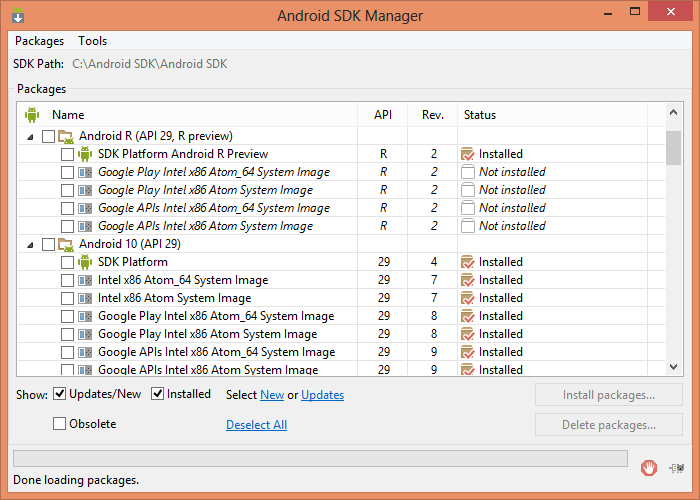The width and height of the screenshot is (700, 500).
Task: Check Intel x86 Atom_64 System Image 29 checkbox
Action: coord(67,280)
